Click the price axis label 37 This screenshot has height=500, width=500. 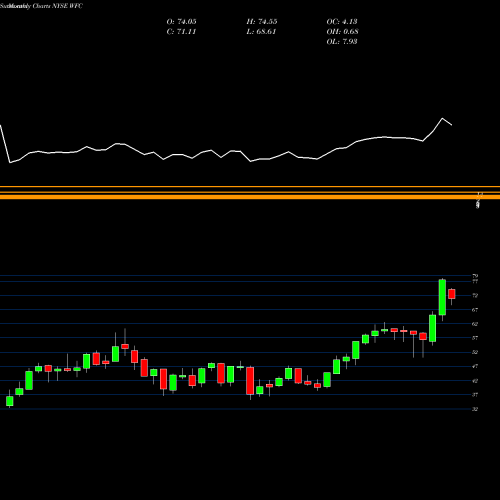point(475,395)
